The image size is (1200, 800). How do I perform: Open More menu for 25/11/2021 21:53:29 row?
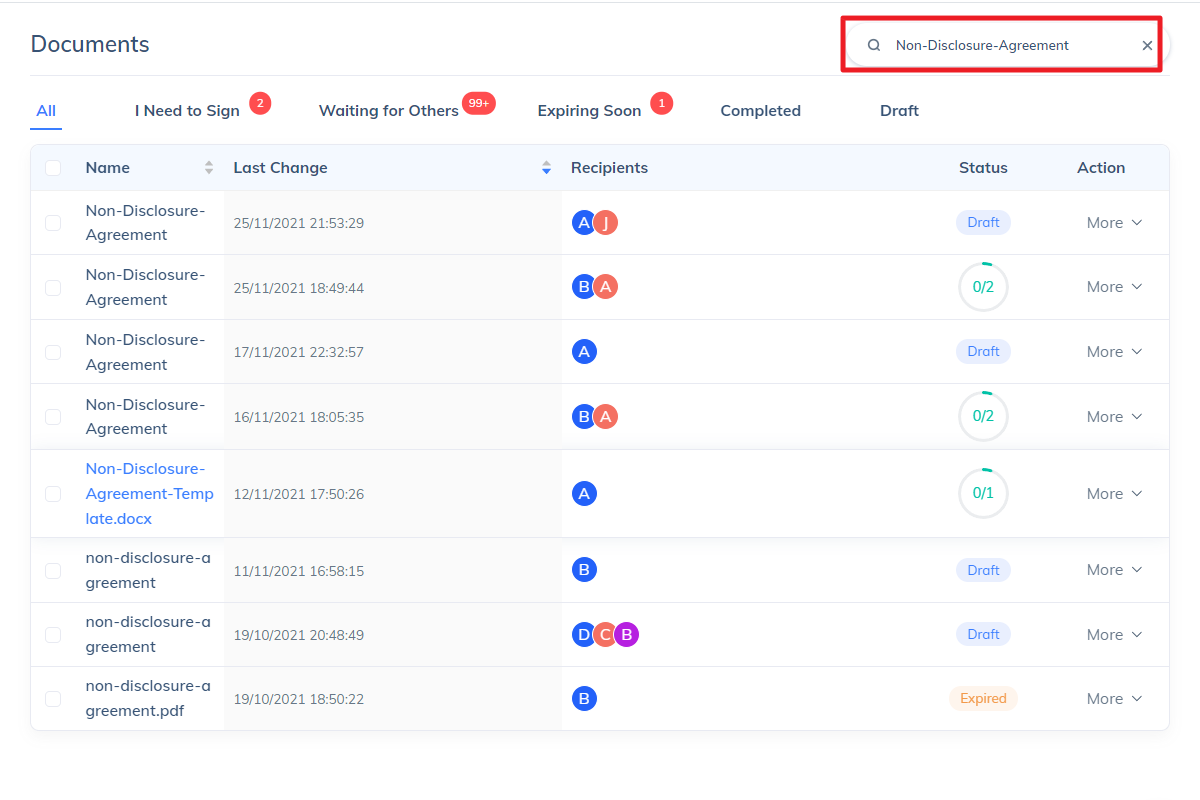[x=1114, y=223]
